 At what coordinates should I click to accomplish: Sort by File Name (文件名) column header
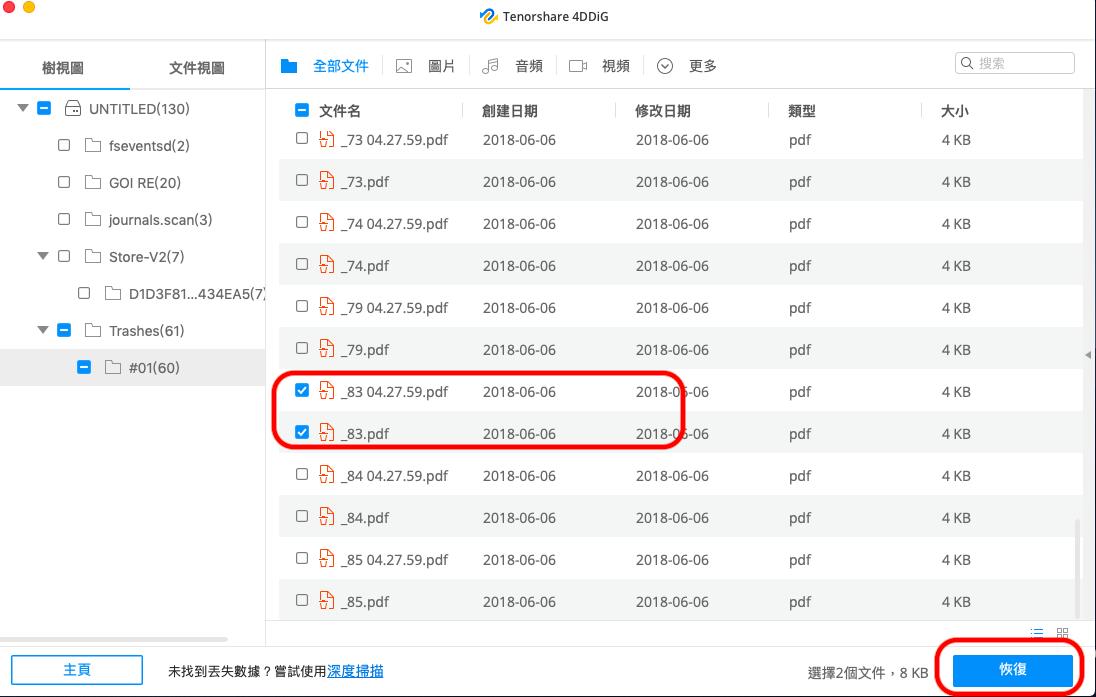pyautogui.click(x=340, y=111)
